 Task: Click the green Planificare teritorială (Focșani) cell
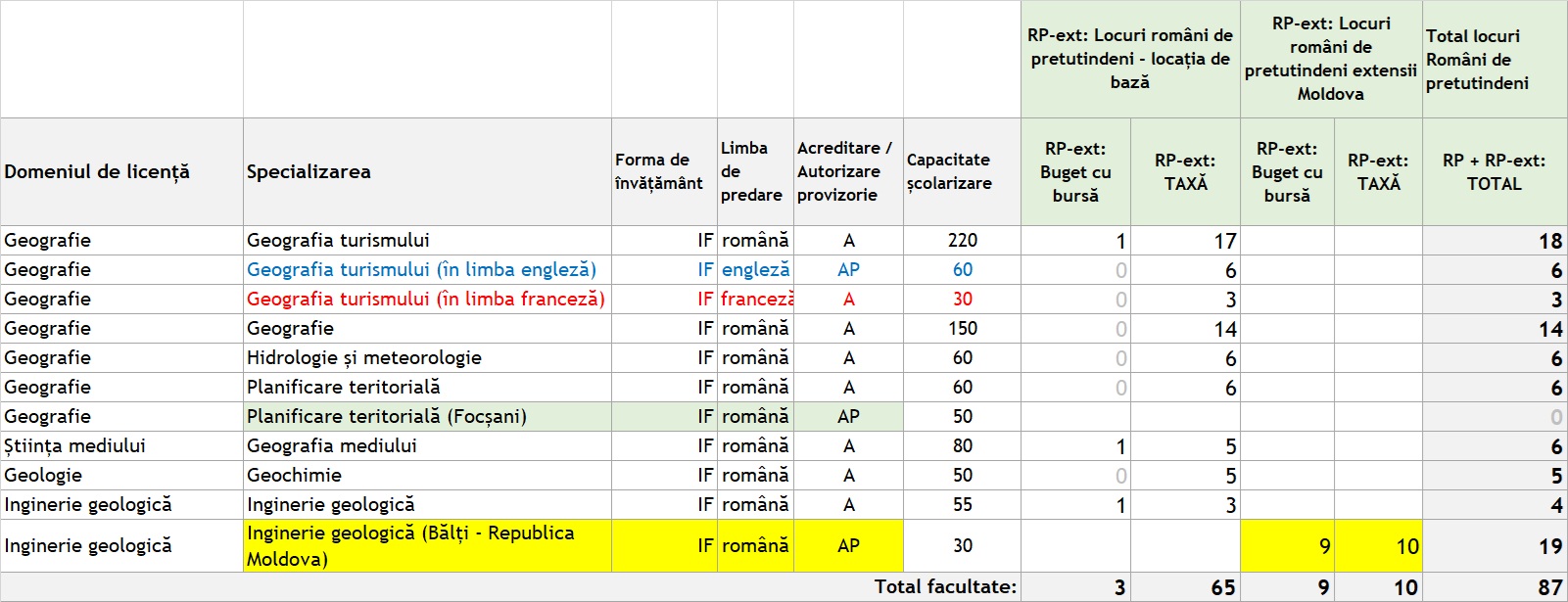(427, 417)
